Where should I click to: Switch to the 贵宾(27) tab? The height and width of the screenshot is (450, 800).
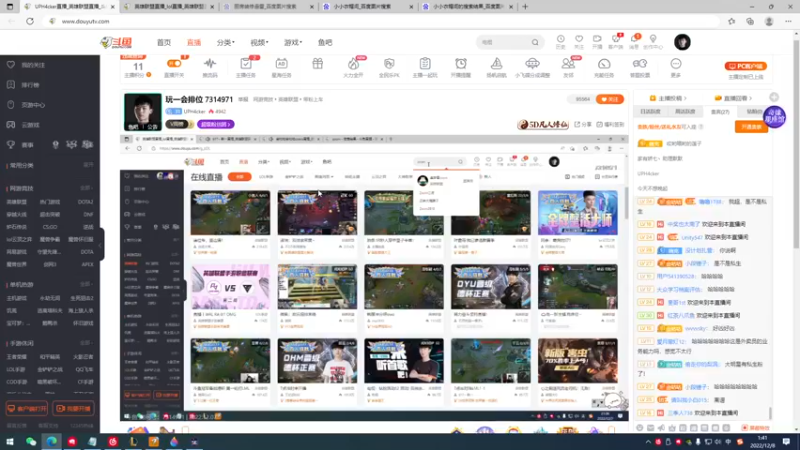[720, 112]
